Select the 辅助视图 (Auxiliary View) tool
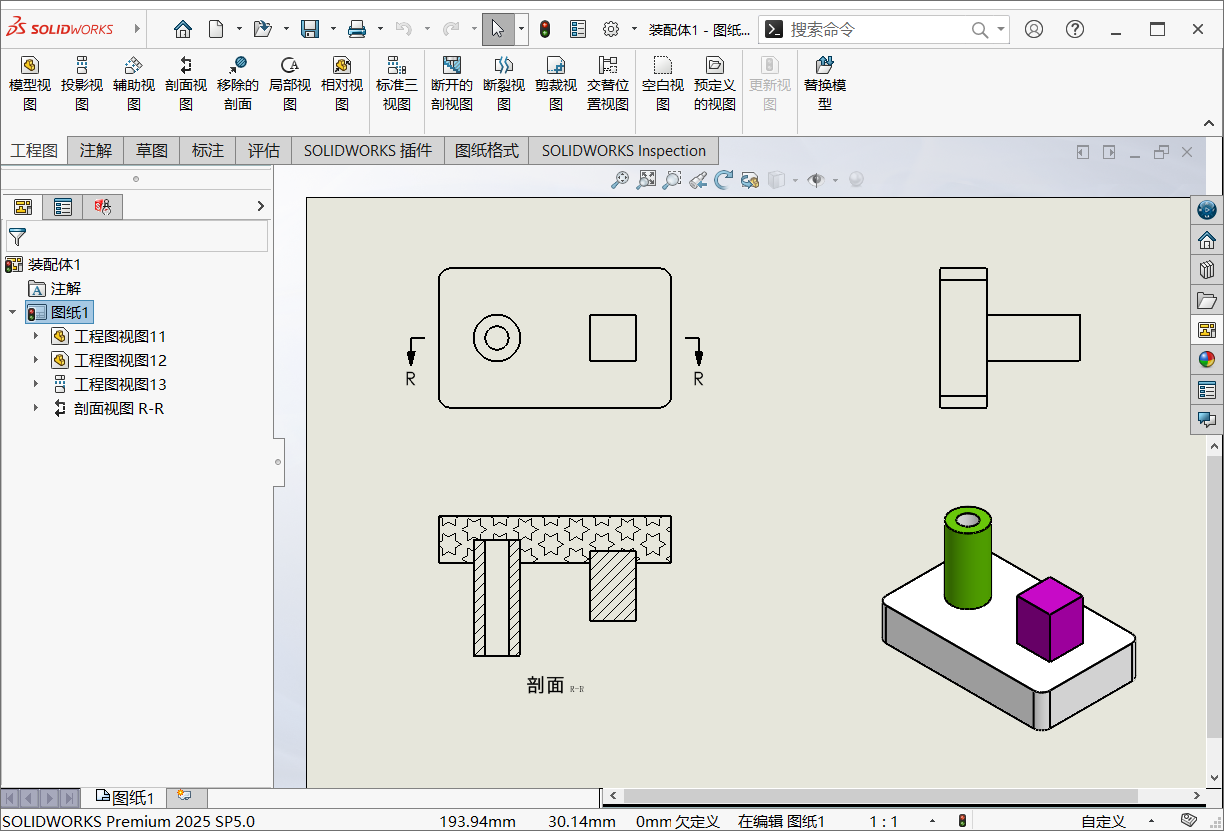The height and width of the screenshot is (831, 1224). [x=134, y=84]
